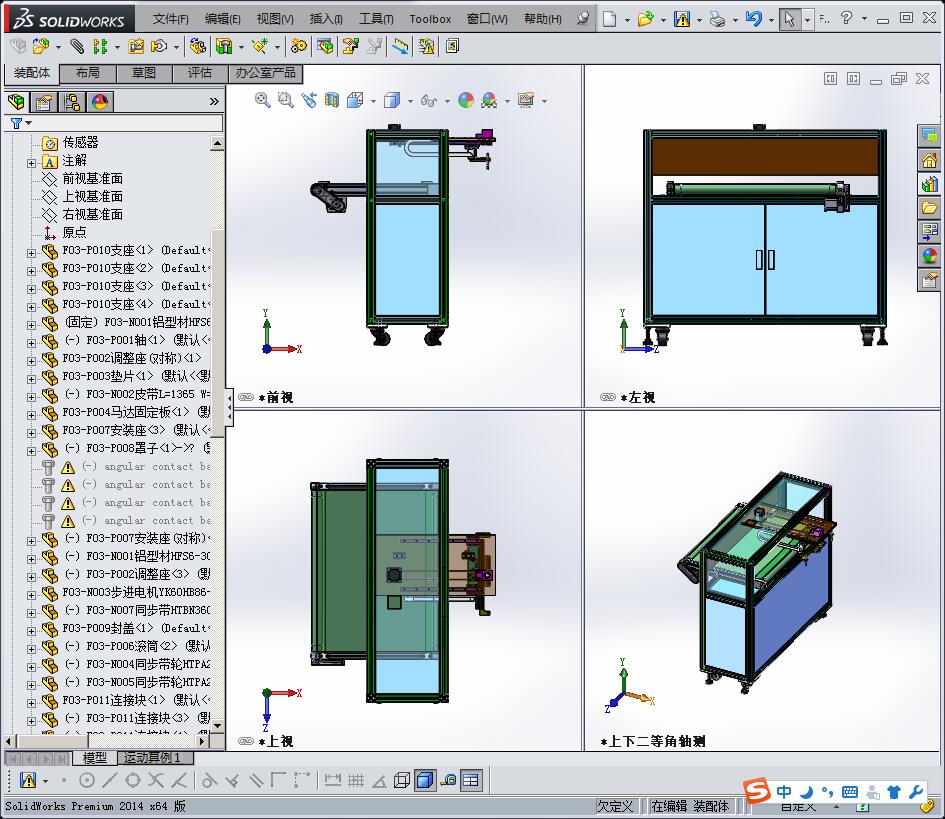
Task: Click the SolidWorks Resources home icon in task pane
Action: (x=929, y=160)
